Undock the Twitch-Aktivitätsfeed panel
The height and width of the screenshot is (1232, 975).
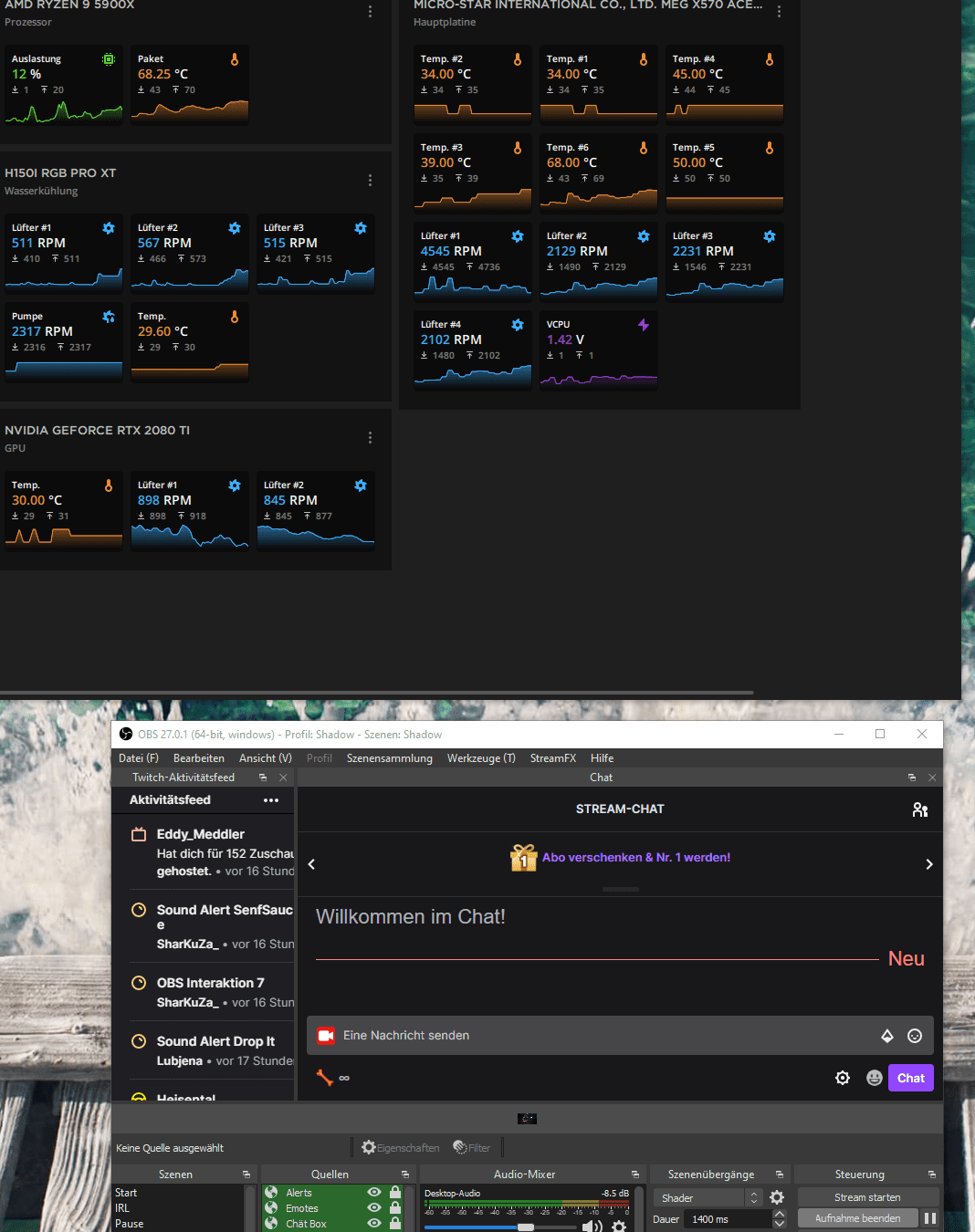coord(263,778)
